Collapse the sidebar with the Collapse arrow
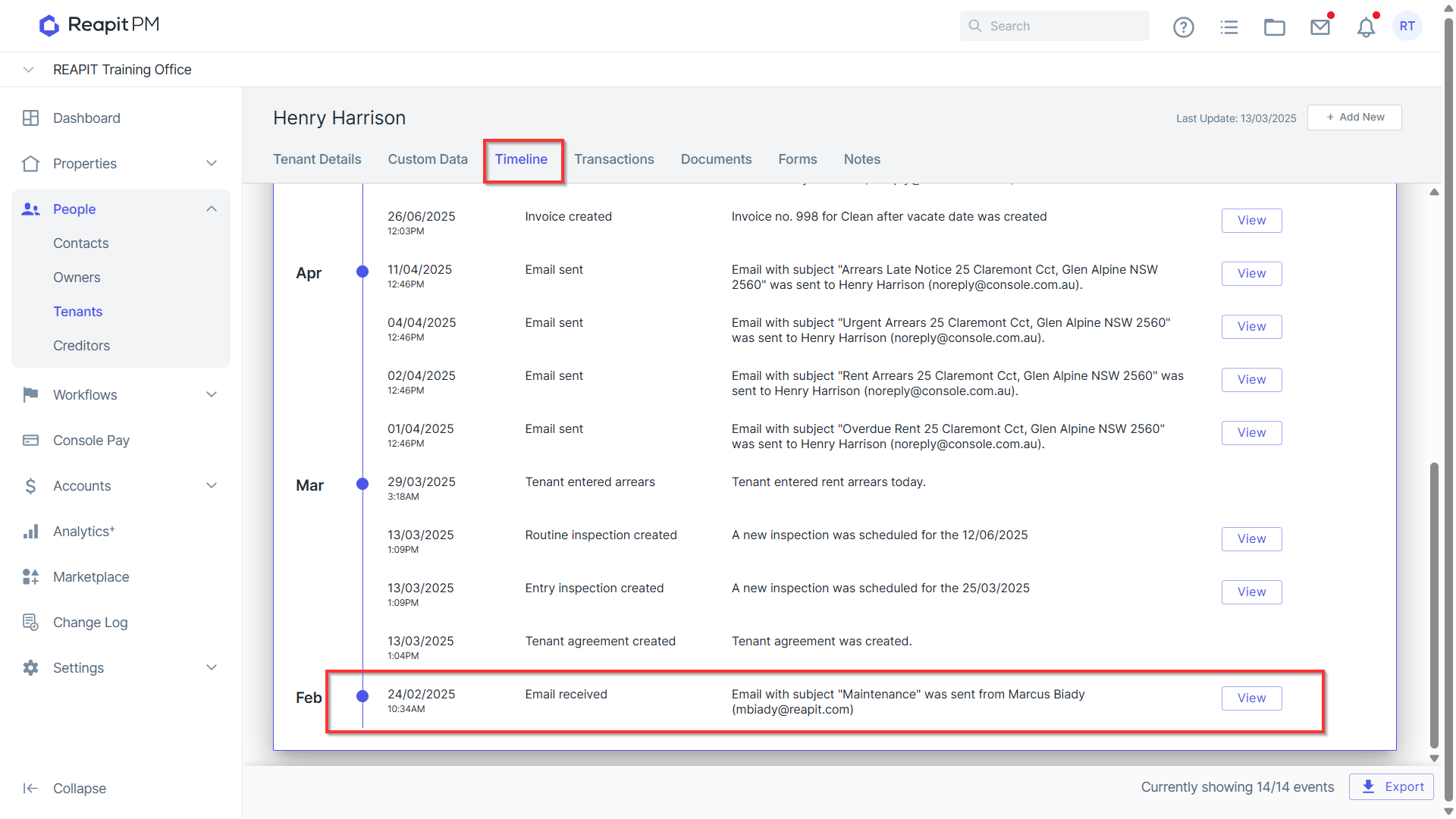The height and width of the screenshot is (819, 1456). [30, 789]
